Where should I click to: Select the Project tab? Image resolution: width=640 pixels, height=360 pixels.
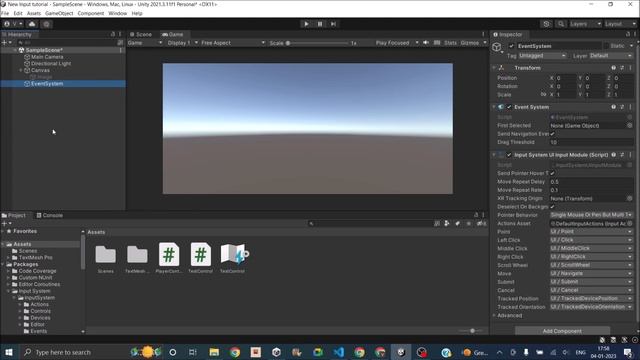click(x=14, y=215)
